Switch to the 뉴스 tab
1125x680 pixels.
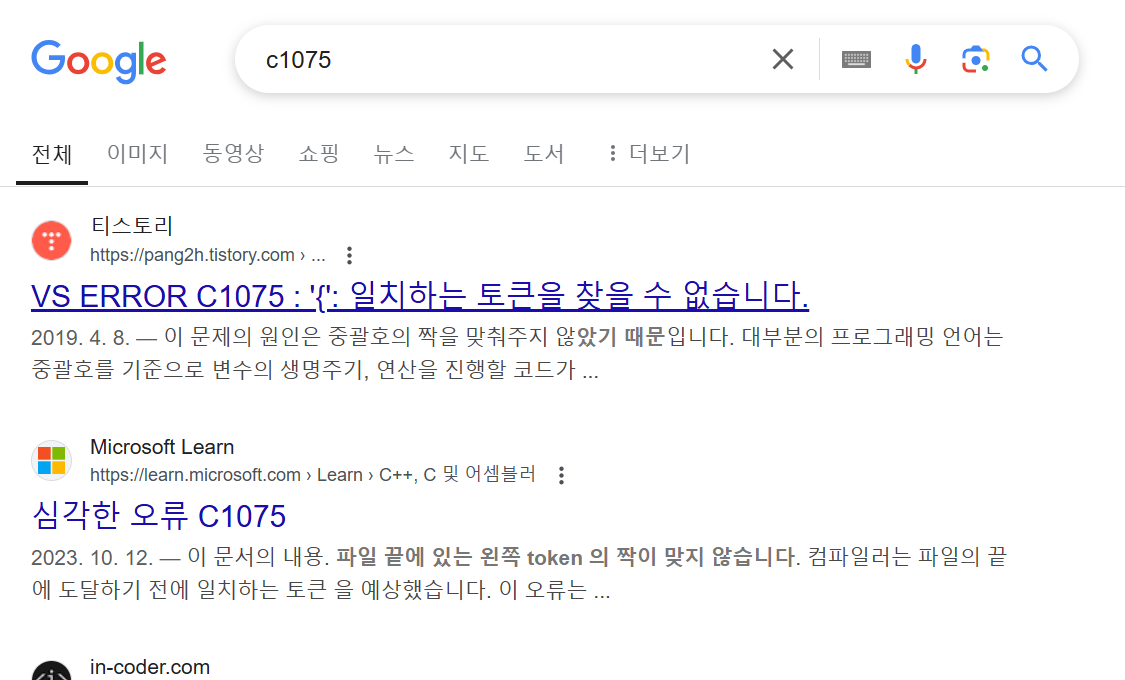394,154
